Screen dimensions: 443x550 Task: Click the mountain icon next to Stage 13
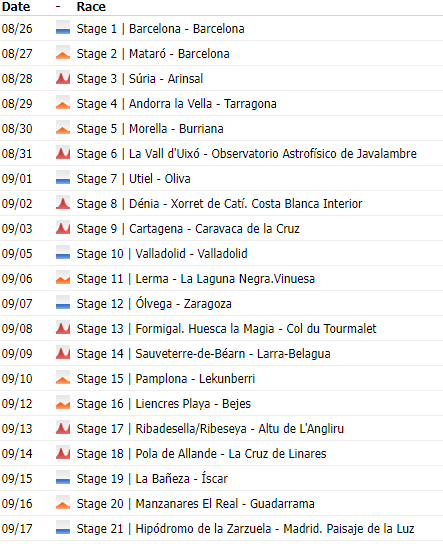[x=63, y=328]
